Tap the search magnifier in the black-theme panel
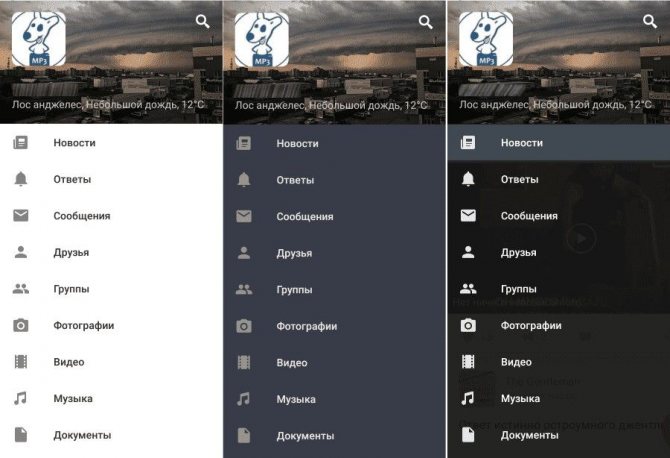The height and width of the screenshot is (458, 670). click(x=650, y=21)
